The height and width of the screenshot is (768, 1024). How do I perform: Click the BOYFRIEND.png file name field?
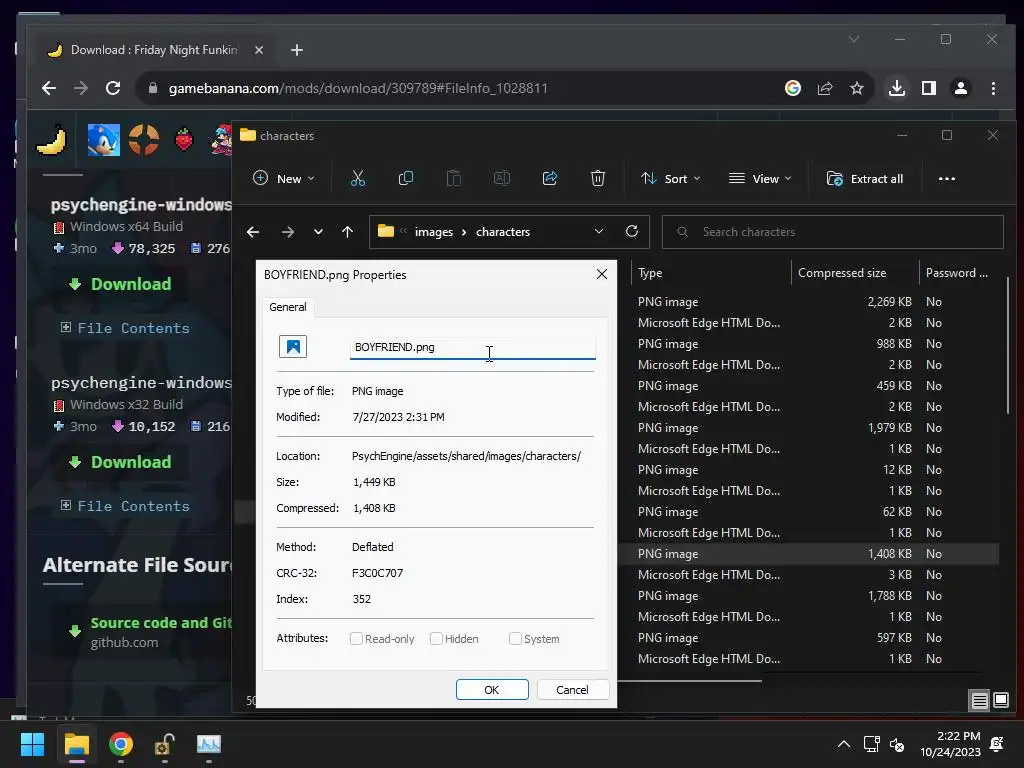click(x=472, y=347)
